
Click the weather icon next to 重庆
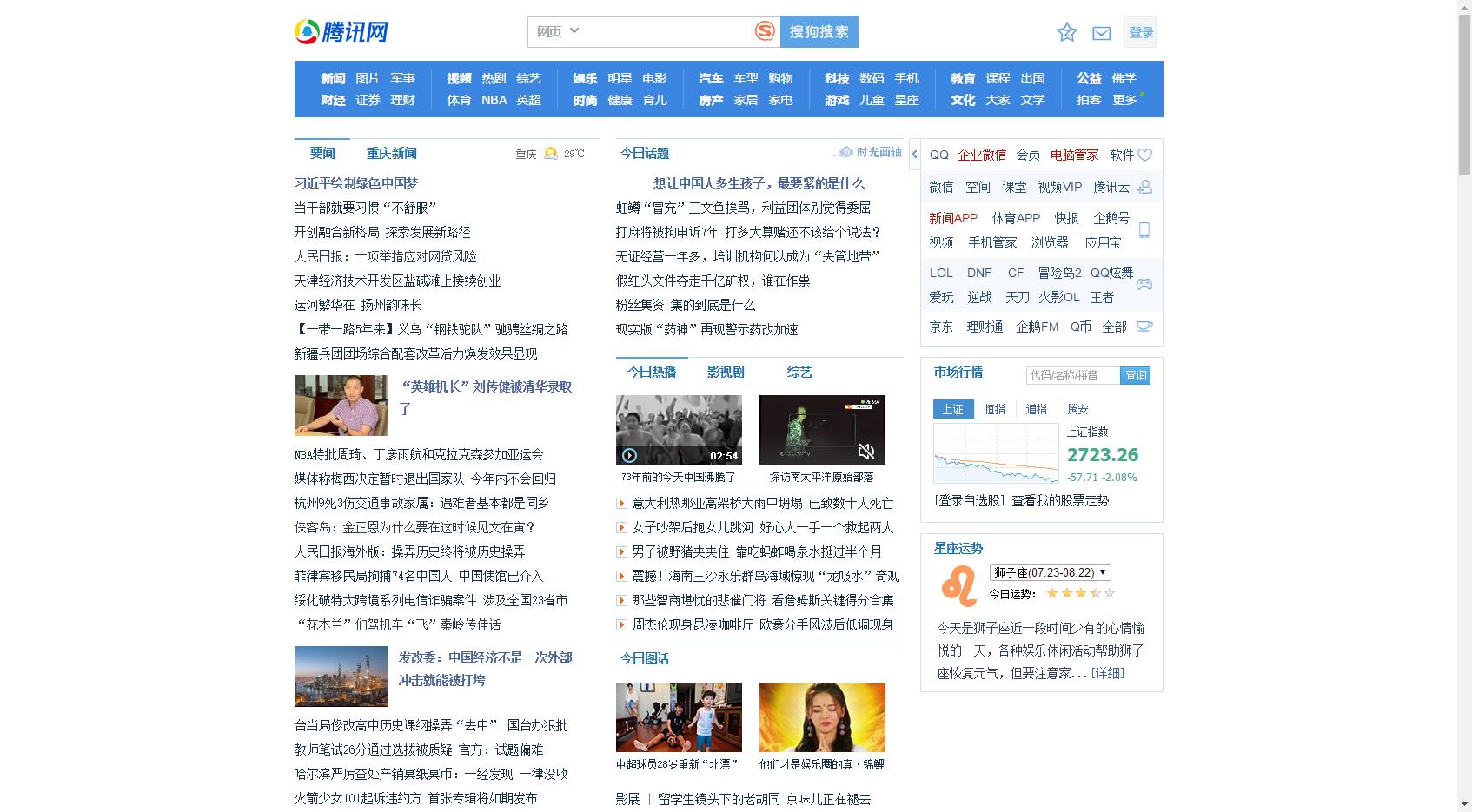click(x=550, y=154)
